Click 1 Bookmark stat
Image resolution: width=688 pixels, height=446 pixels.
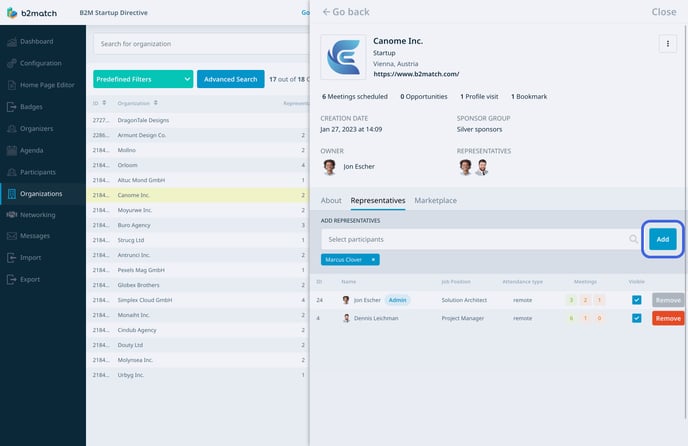point(529,97)
